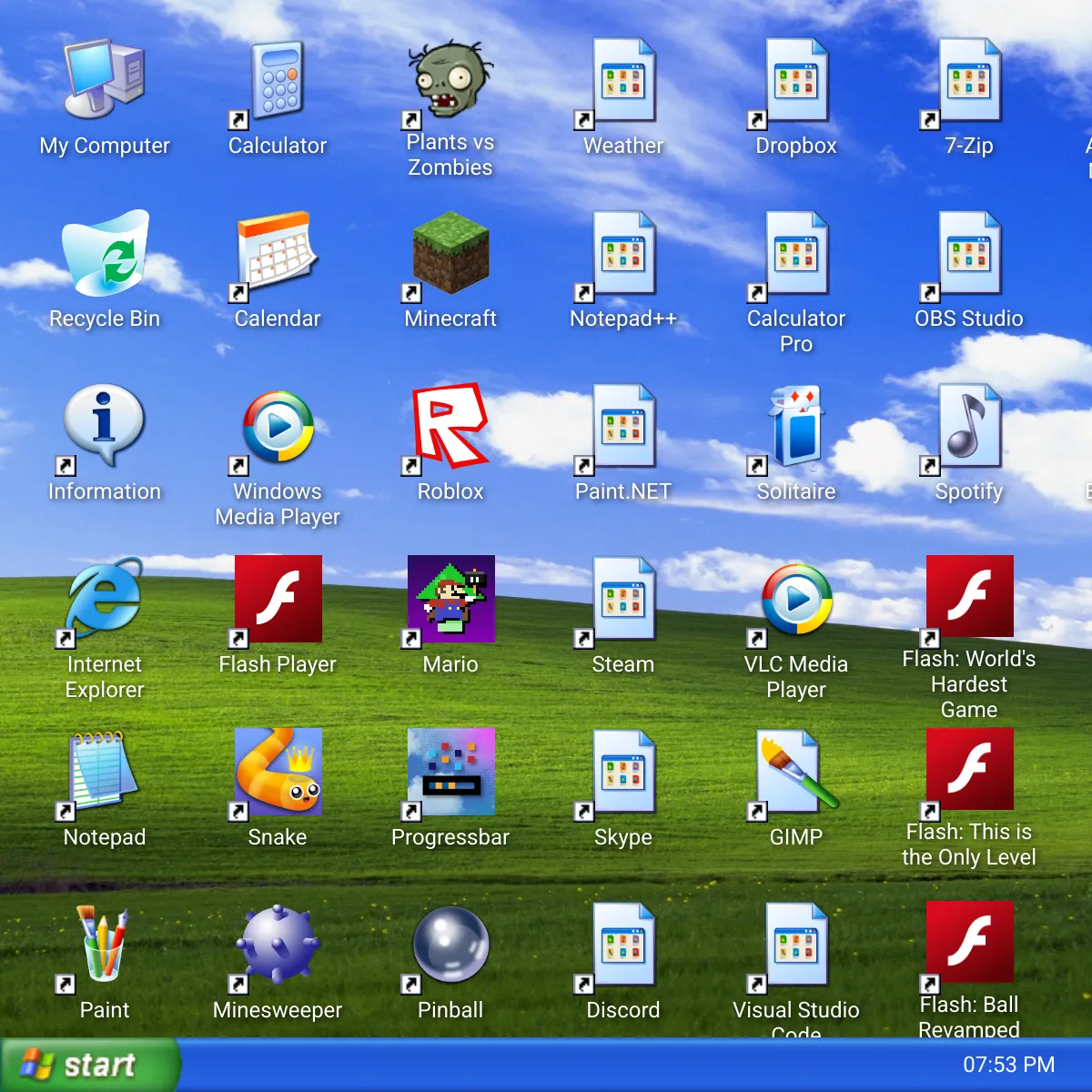
Task: Launch the Skype shortcut
Action: 623,772
